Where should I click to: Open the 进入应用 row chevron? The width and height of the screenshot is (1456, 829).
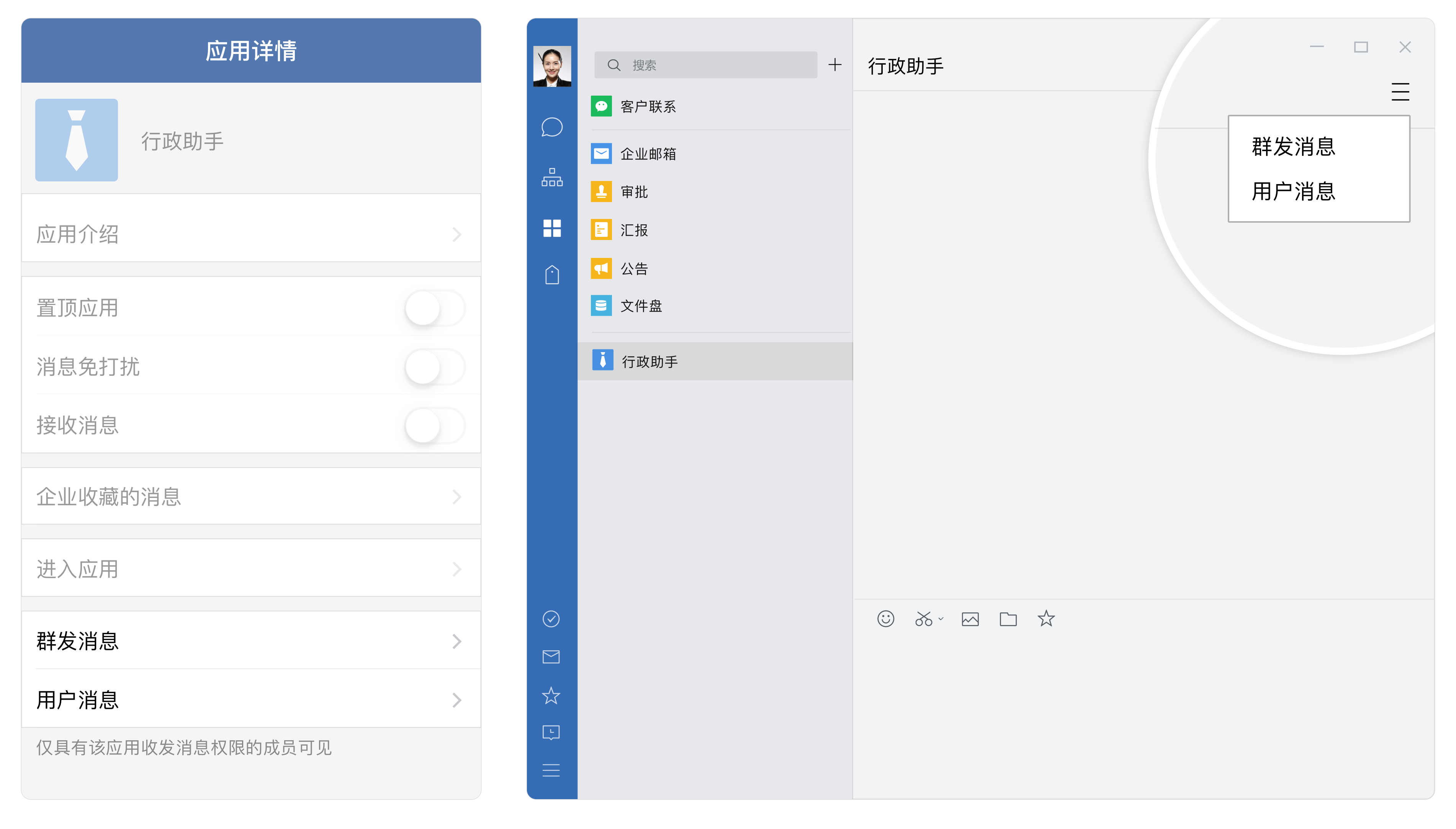point(456,570)
